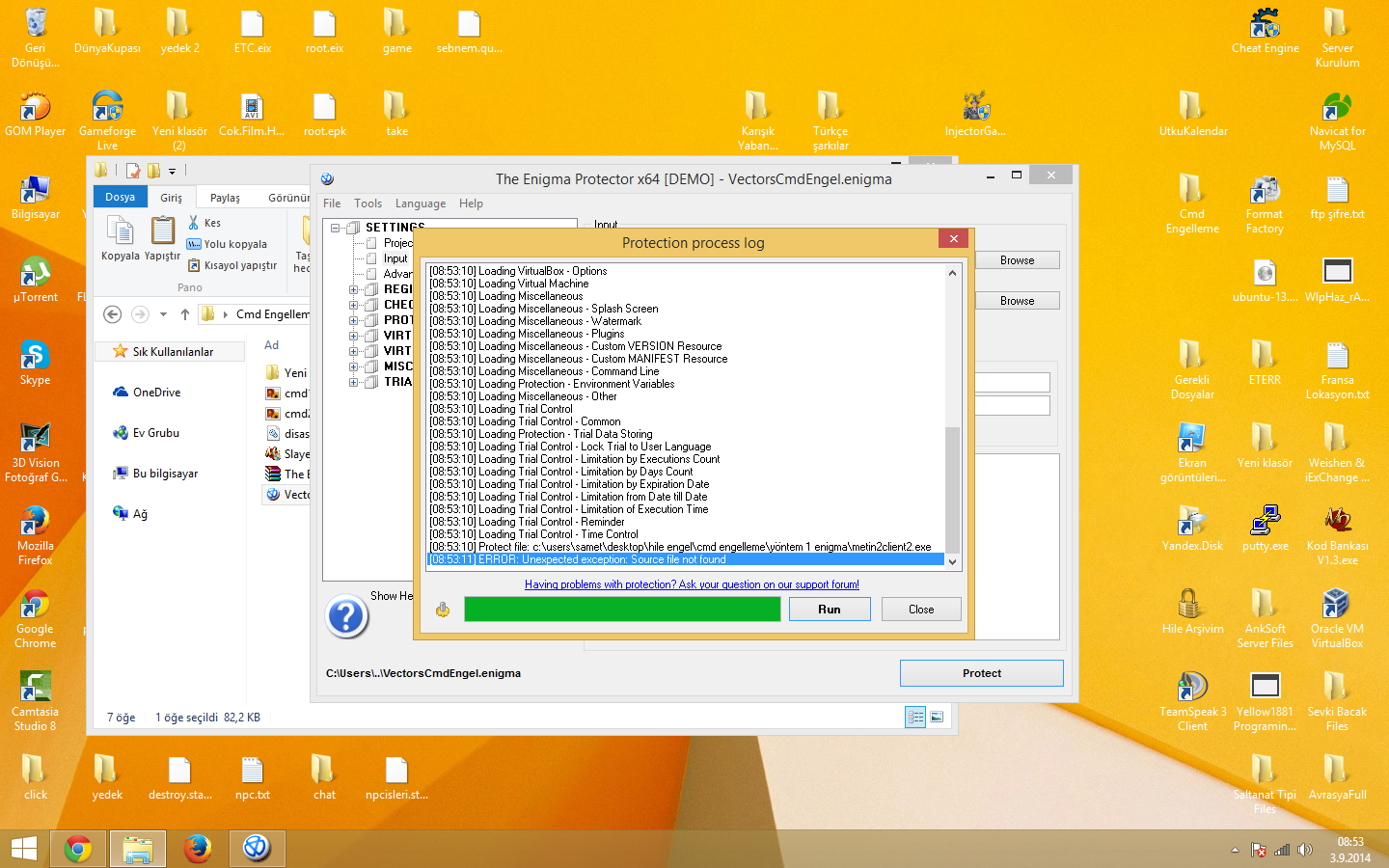Select the Yandex.Disk desktop icon
1389x868 pixels.
1193,529
